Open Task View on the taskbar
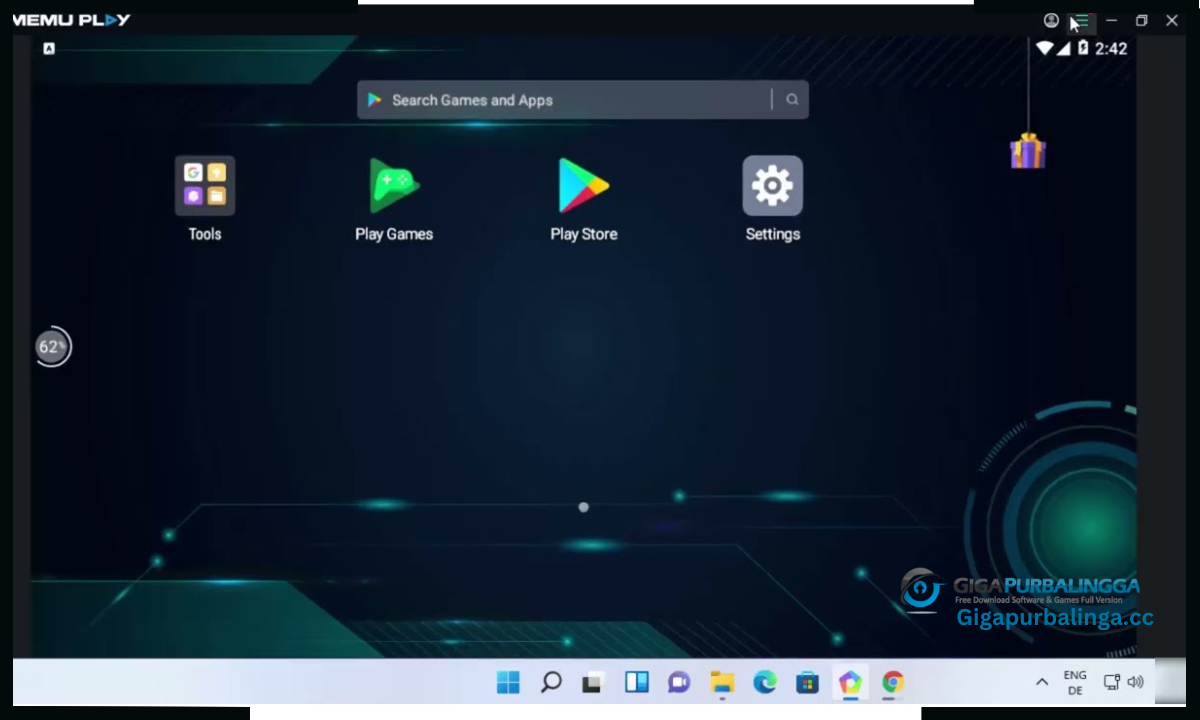Viewport: 1200px width, 720px height. pos(593,683)
